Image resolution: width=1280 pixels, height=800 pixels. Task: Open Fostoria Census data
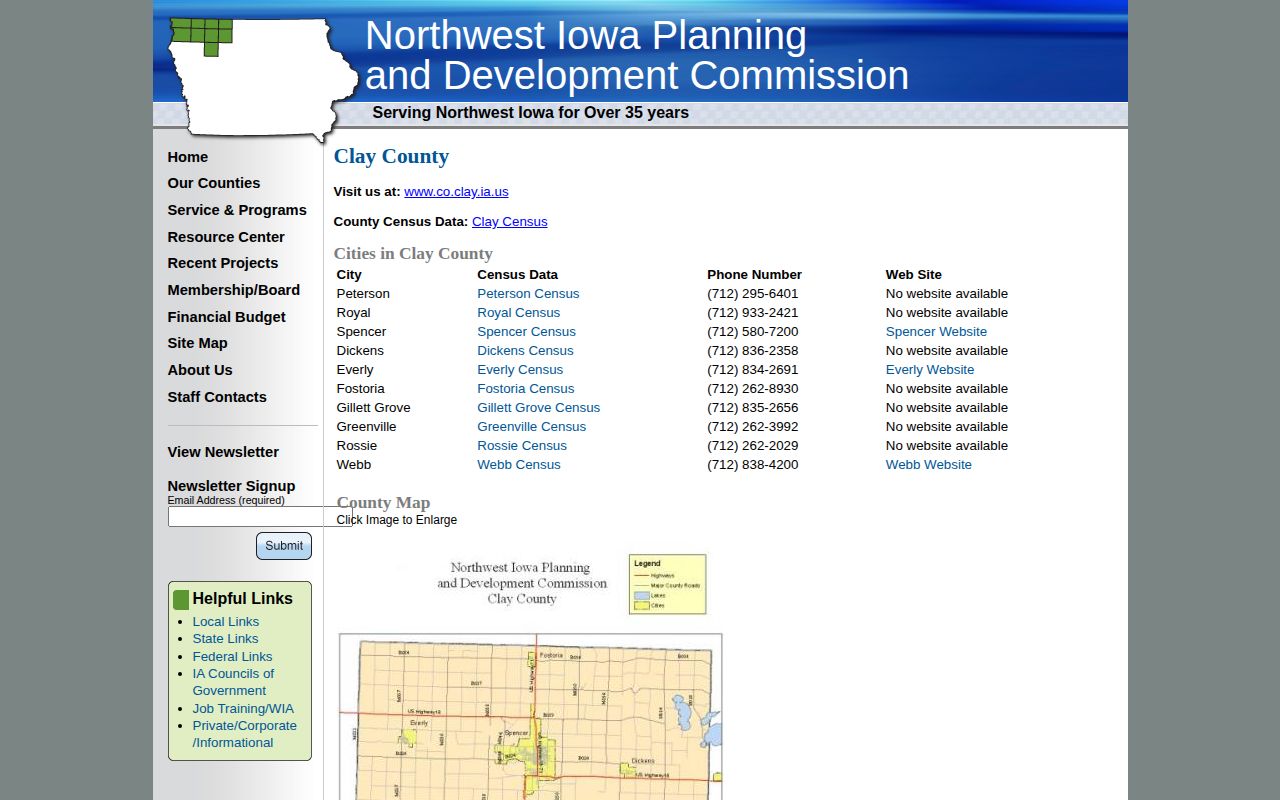pyautogui.click(x=526, y=389)
